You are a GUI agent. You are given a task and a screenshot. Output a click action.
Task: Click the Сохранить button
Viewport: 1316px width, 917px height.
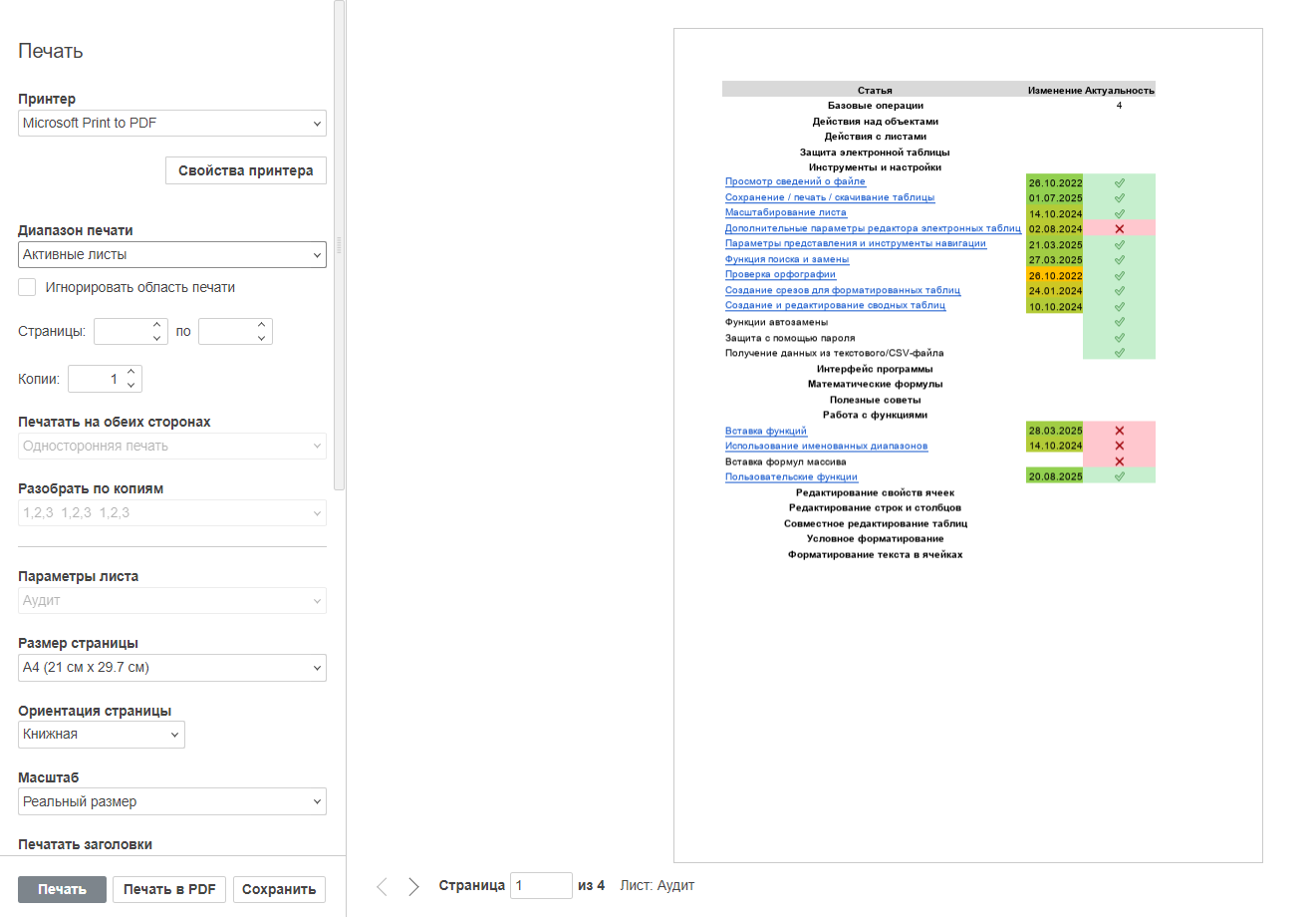tap(279, 889)
